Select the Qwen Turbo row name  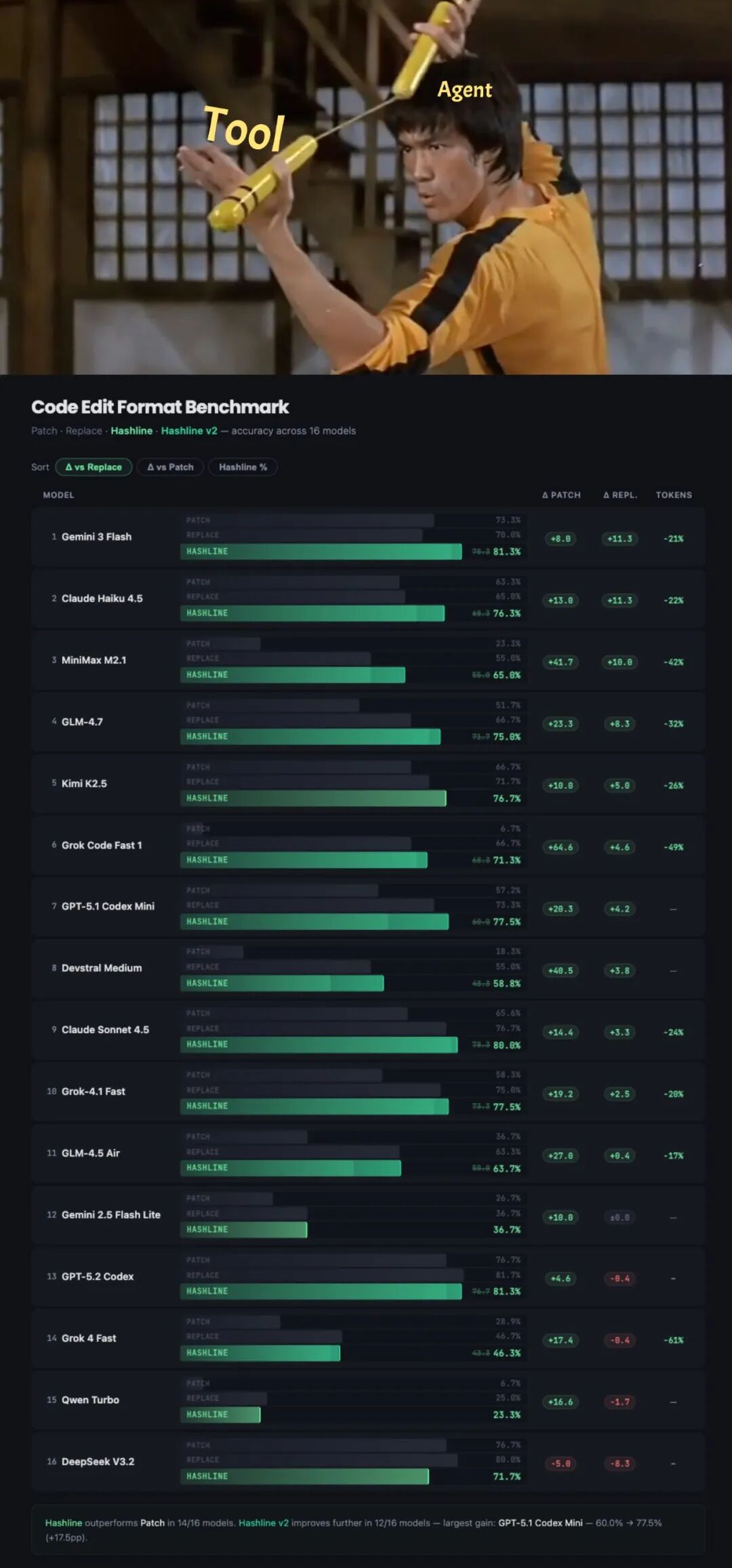(x=90, y=1400)
